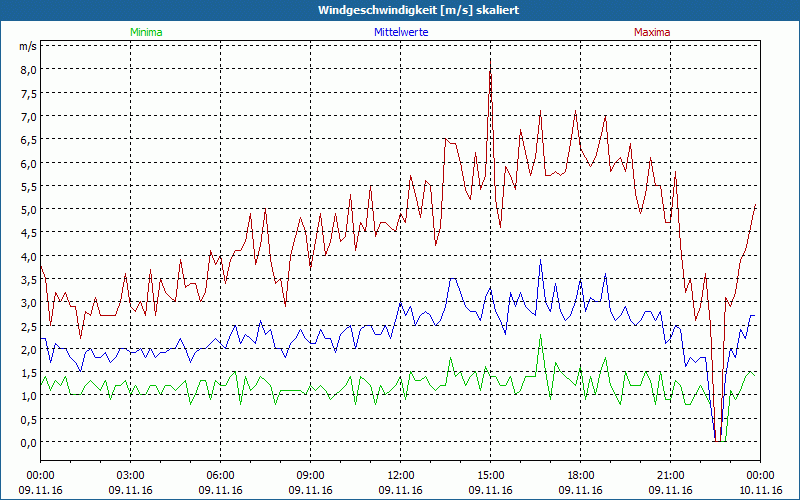Click the 15:00 time axis label
Viewport: 800px width, 500px height.
490,476
